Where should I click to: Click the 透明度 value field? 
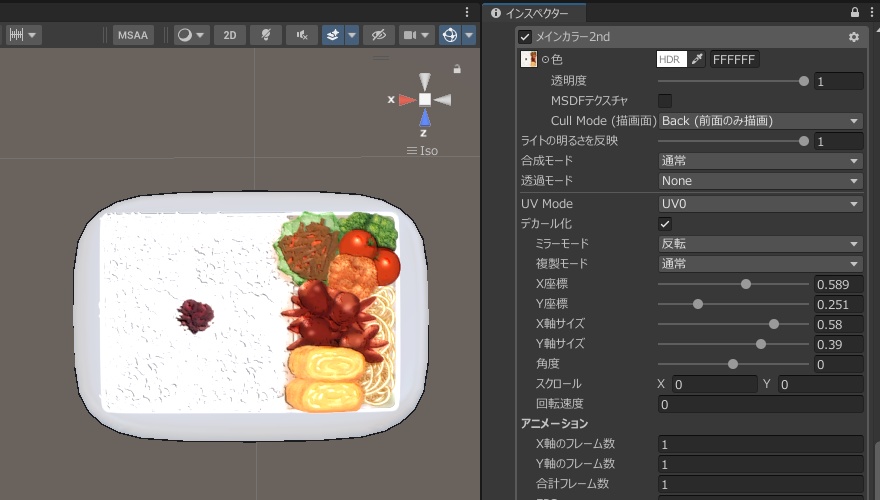click(x=838, y=81)
